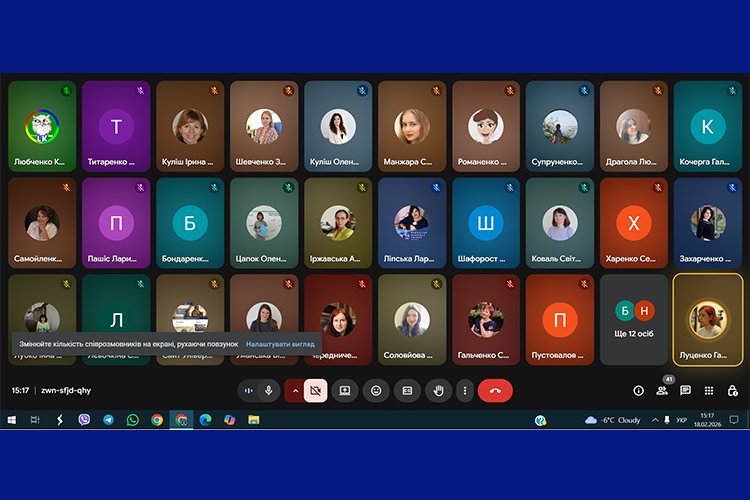Open the activities grid icon
The image size is (750, 500).
pos(709,390)
